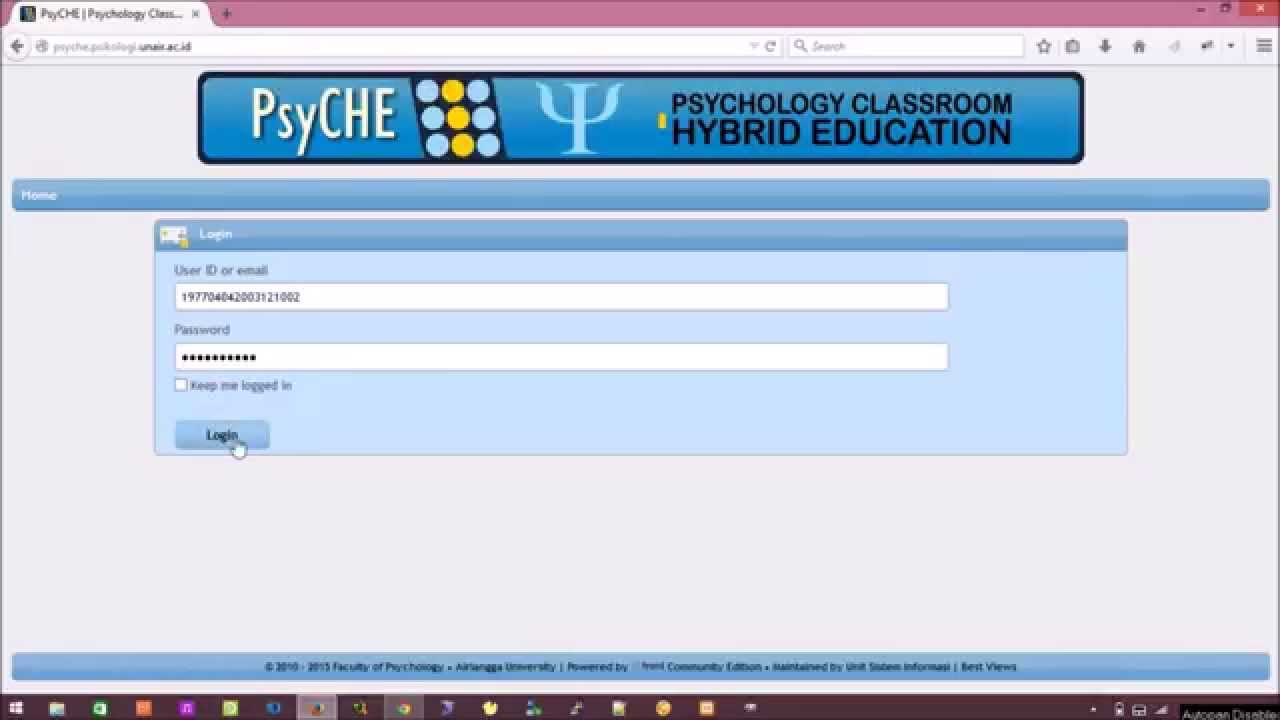The width and height of the screenshot is (1280, 720).
Task: Switch to Firefox on the taskbar
Action: (x=317, y=708)
